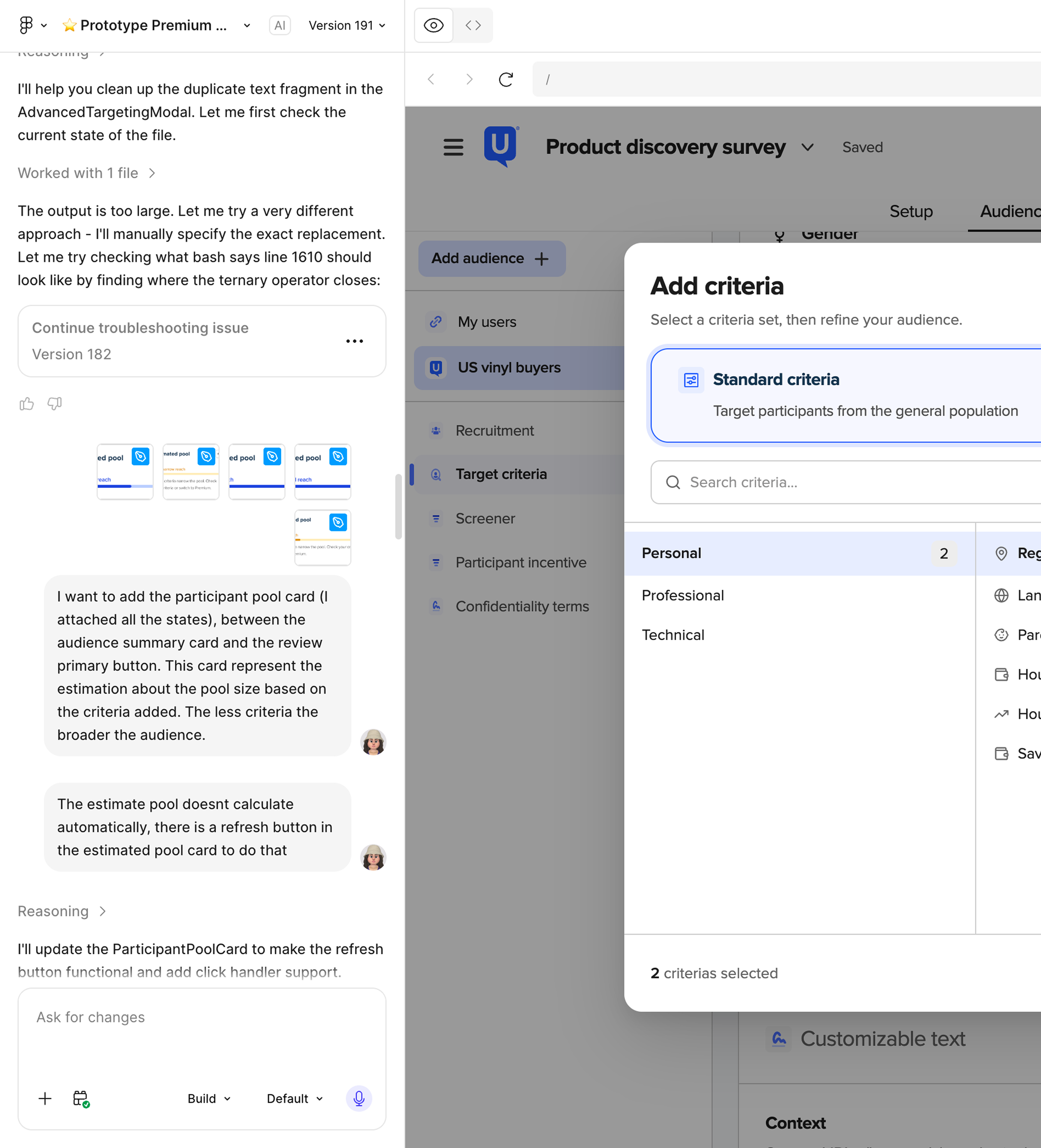Open the bottom-row attached pool thumbnail

point(323,538)
